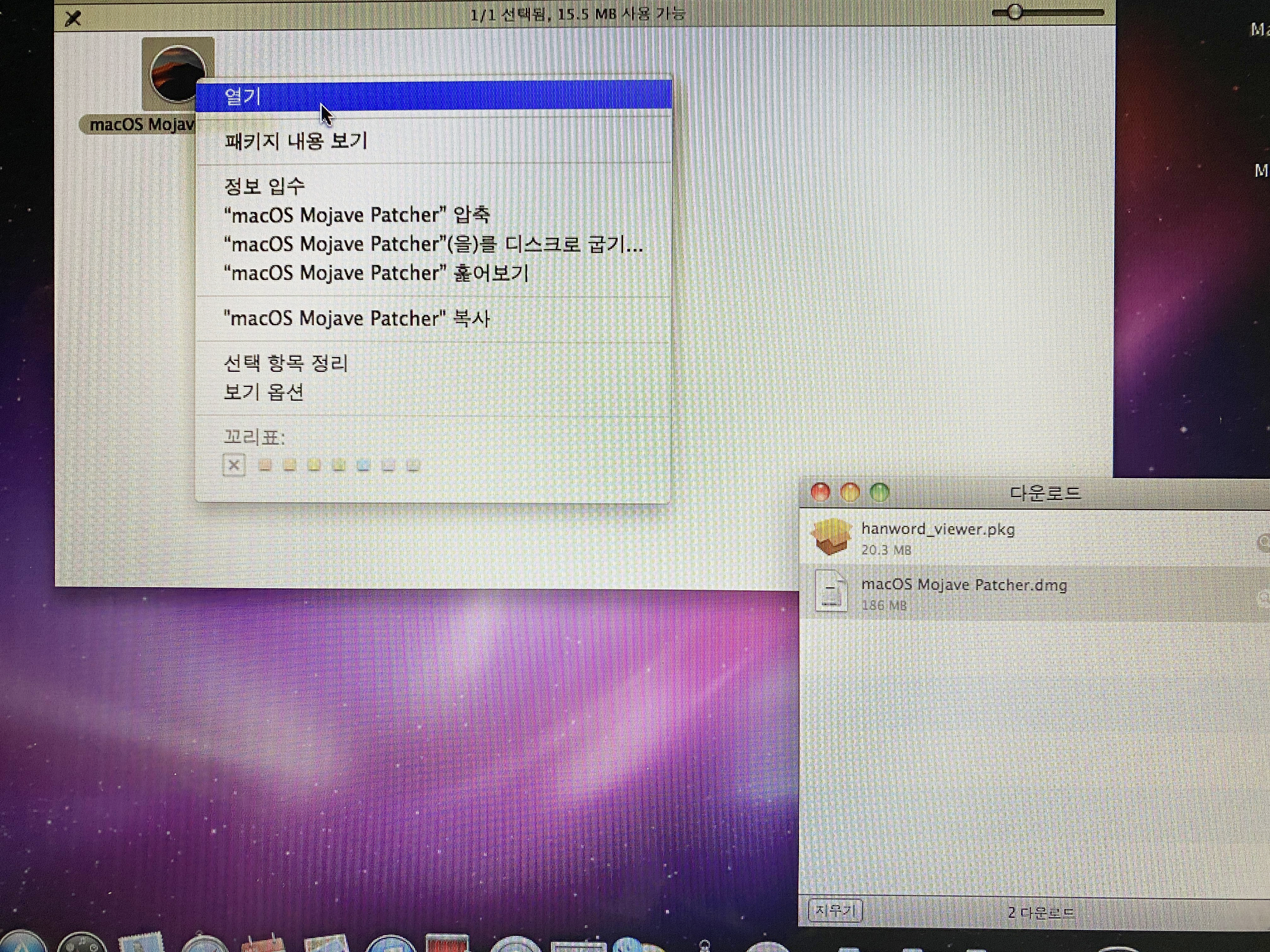The width and height of the screenshot is (1270, 952).
Task: Click the crossed-pencil icon in Finder status bar
Action: (x=73, y=18)
